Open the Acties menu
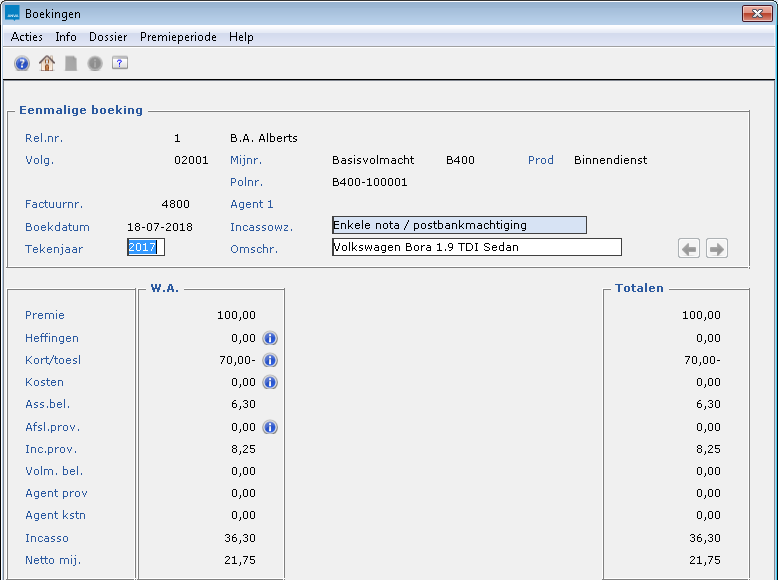 click(x=27, y=37)
